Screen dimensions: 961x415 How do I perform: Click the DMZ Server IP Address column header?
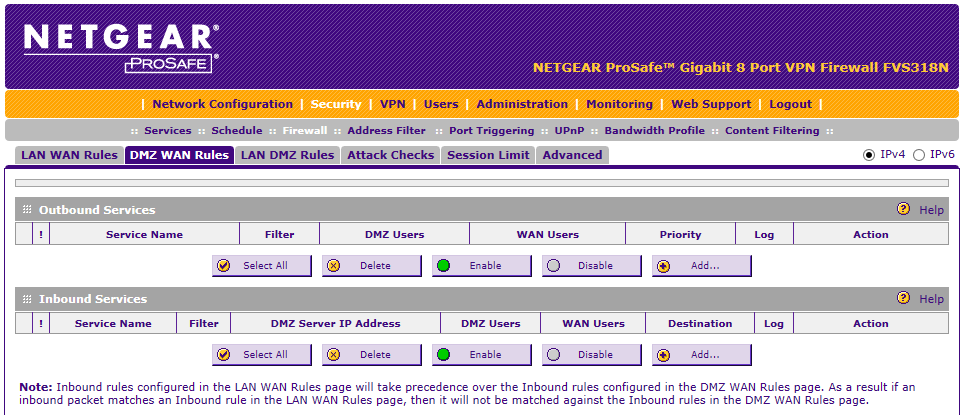click(x=335, y=323)
